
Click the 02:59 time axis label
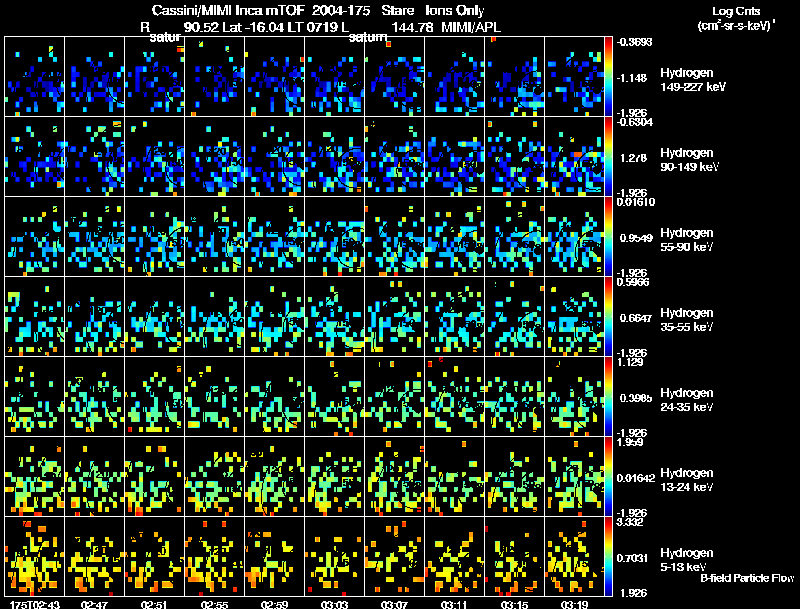(x=274, y=604)
